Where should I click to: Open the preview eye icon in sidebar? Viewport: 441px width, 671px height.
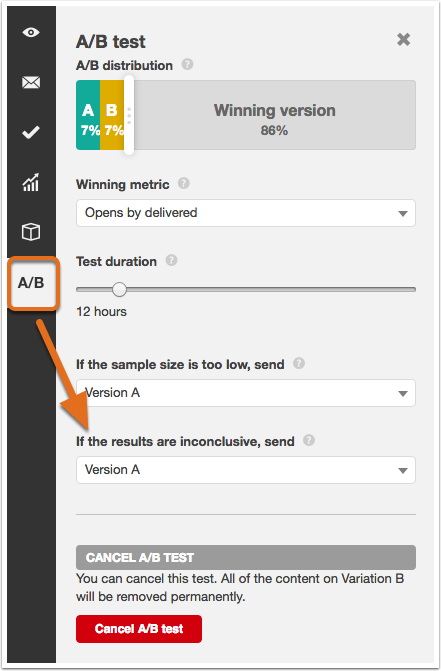(x=31, y=33)
